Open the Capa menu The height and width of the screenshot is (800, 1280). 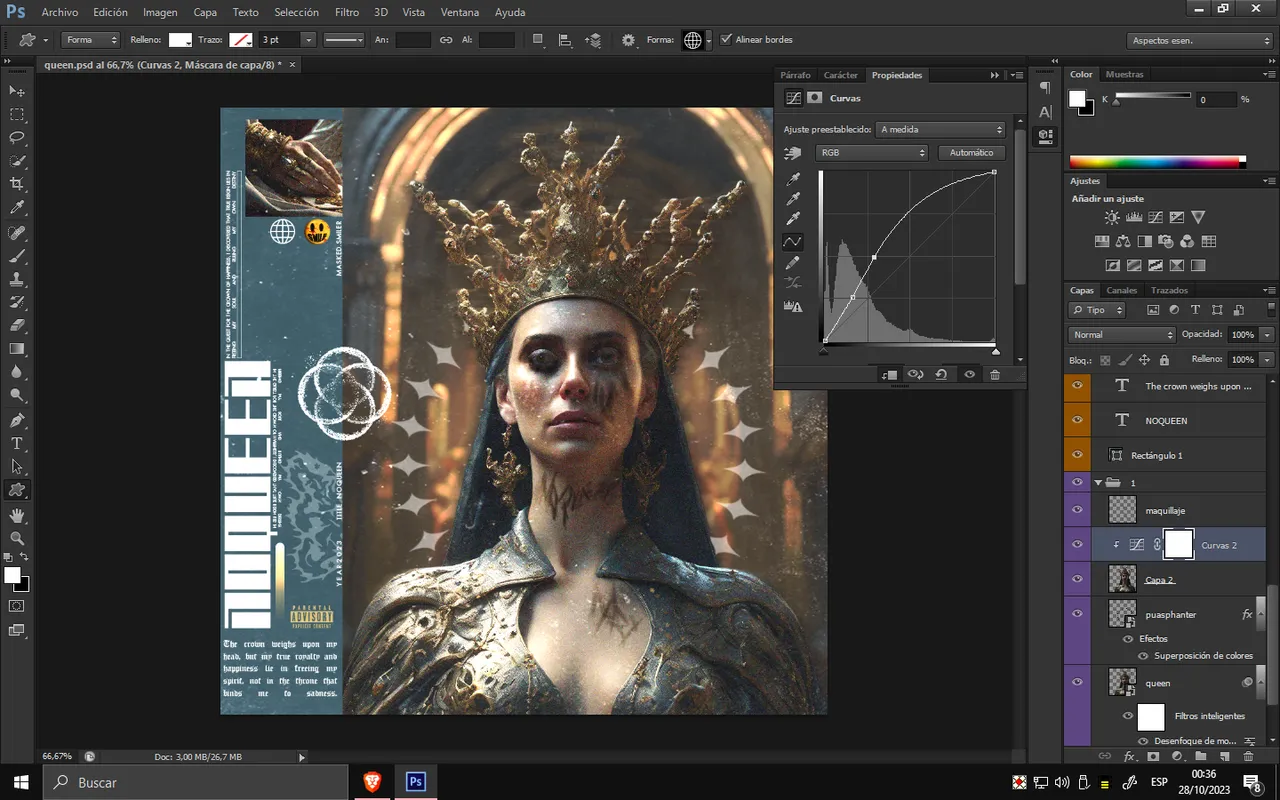click(205, 13)
